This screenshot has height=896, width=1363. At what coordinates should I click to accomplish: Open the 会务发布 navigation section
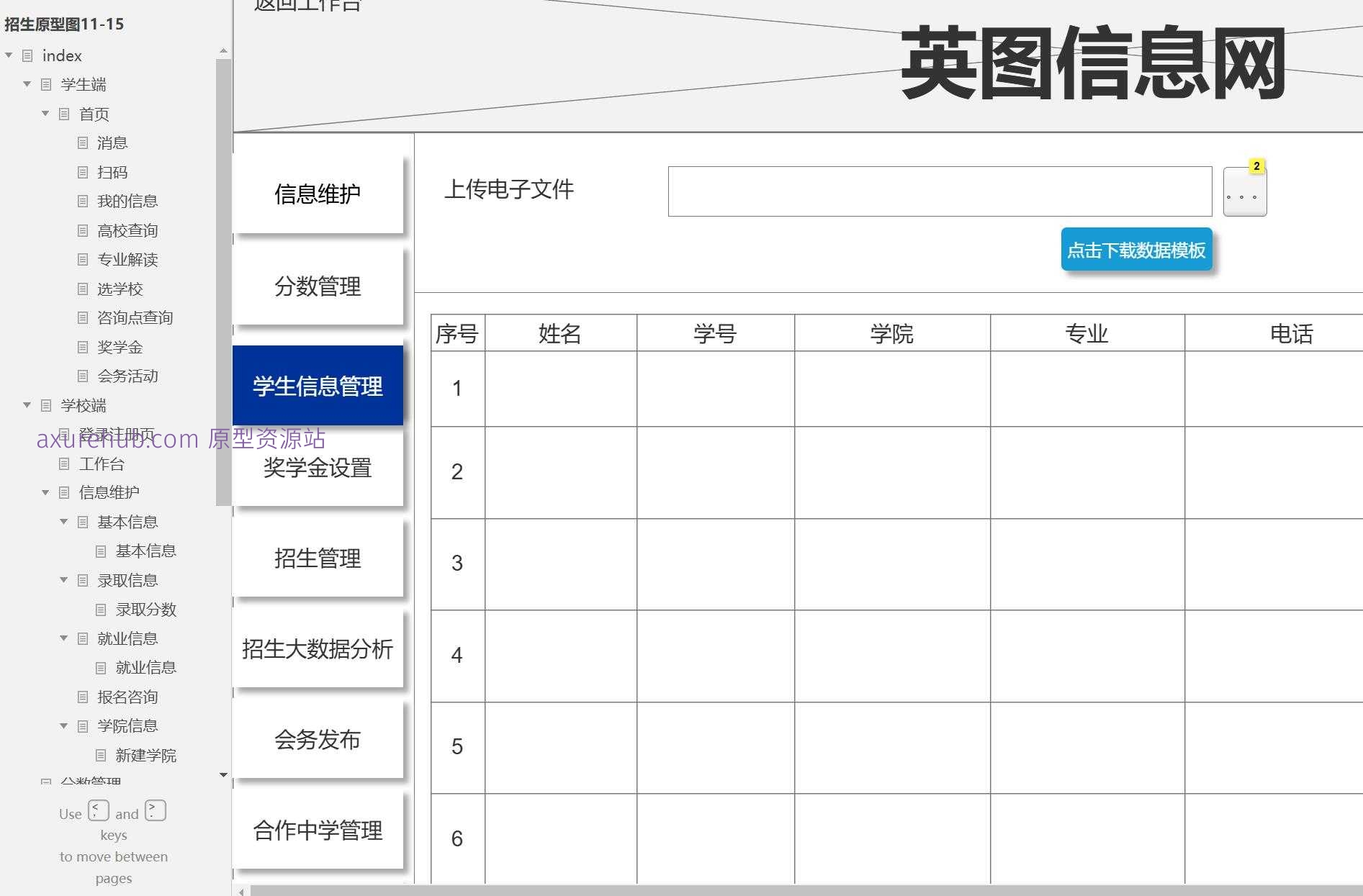point(318,740)
